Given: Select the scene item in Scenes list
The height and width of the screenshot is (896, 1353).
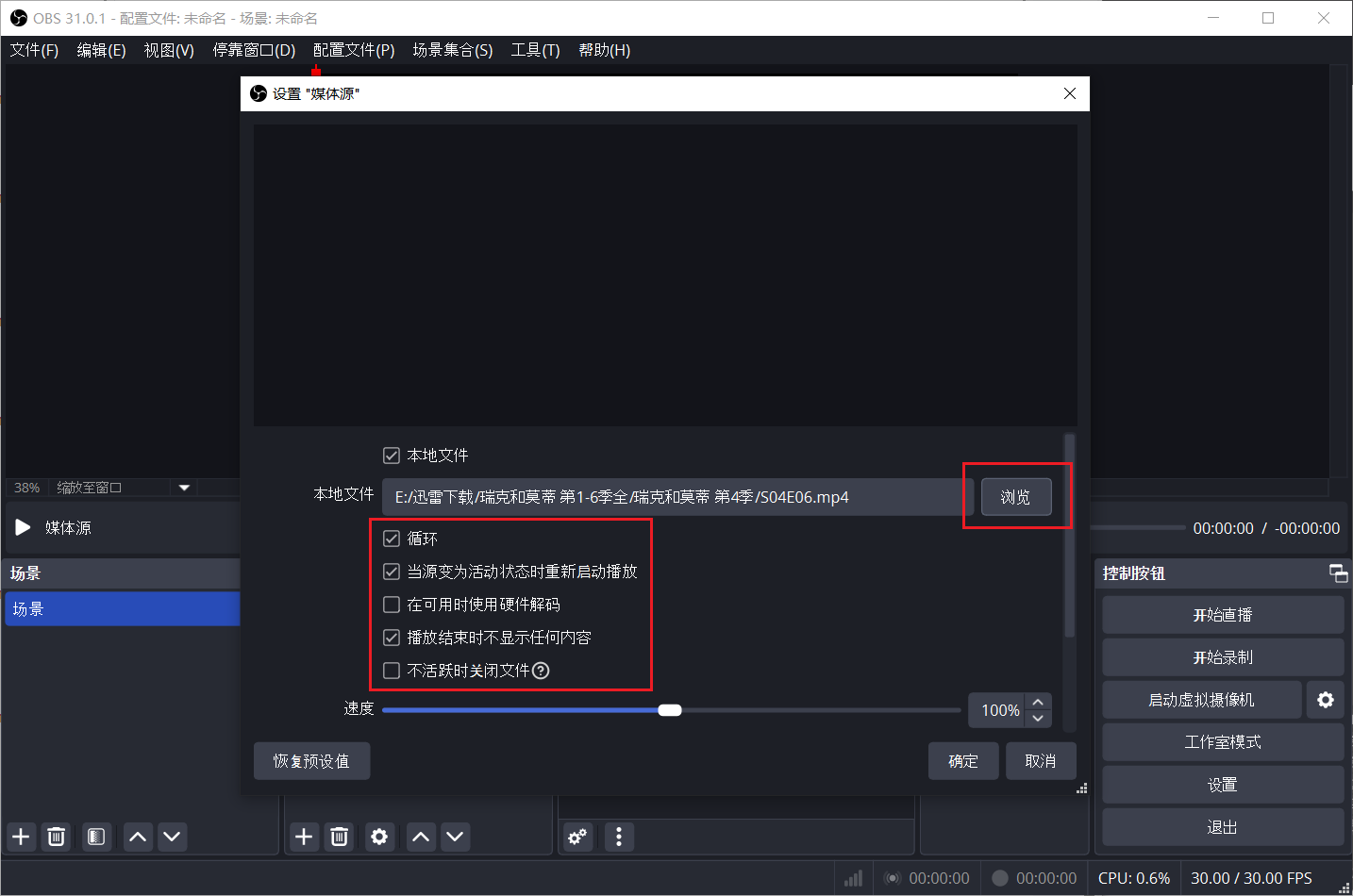Looking at the screenshot, I should pos(123,608).
